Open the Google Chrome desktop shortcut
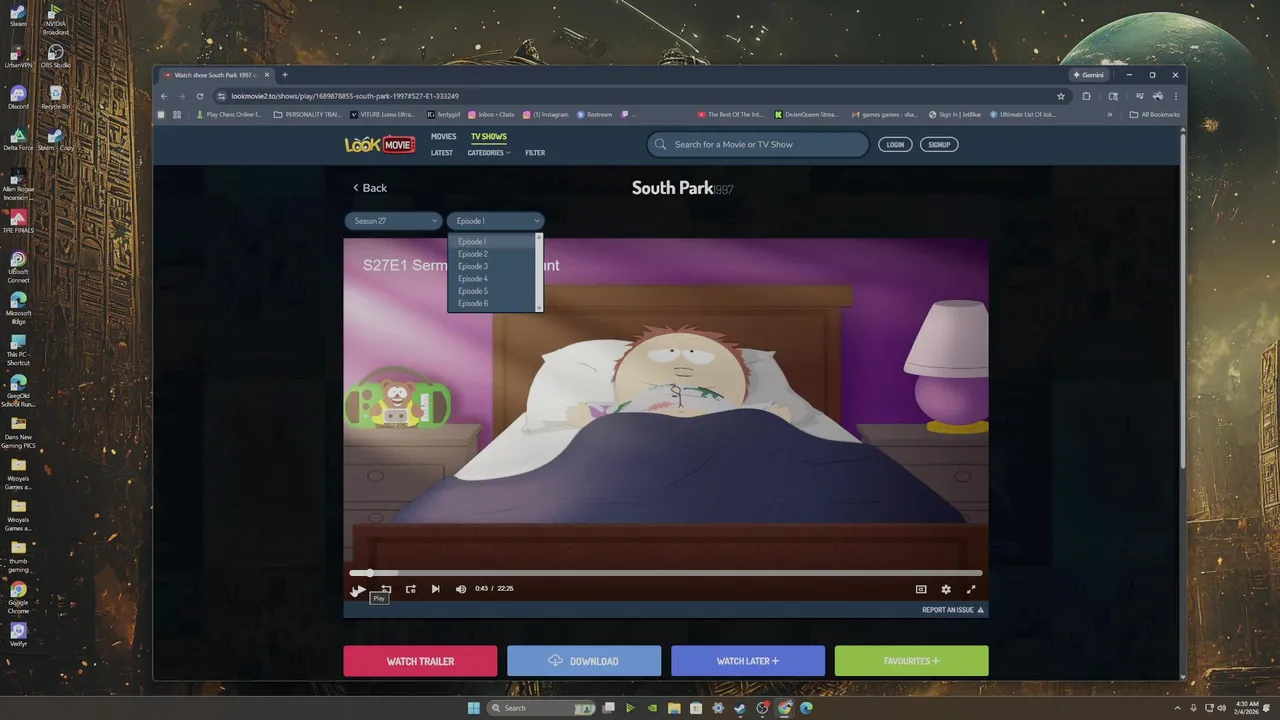The image size is (1280, 720). [18, 596]
